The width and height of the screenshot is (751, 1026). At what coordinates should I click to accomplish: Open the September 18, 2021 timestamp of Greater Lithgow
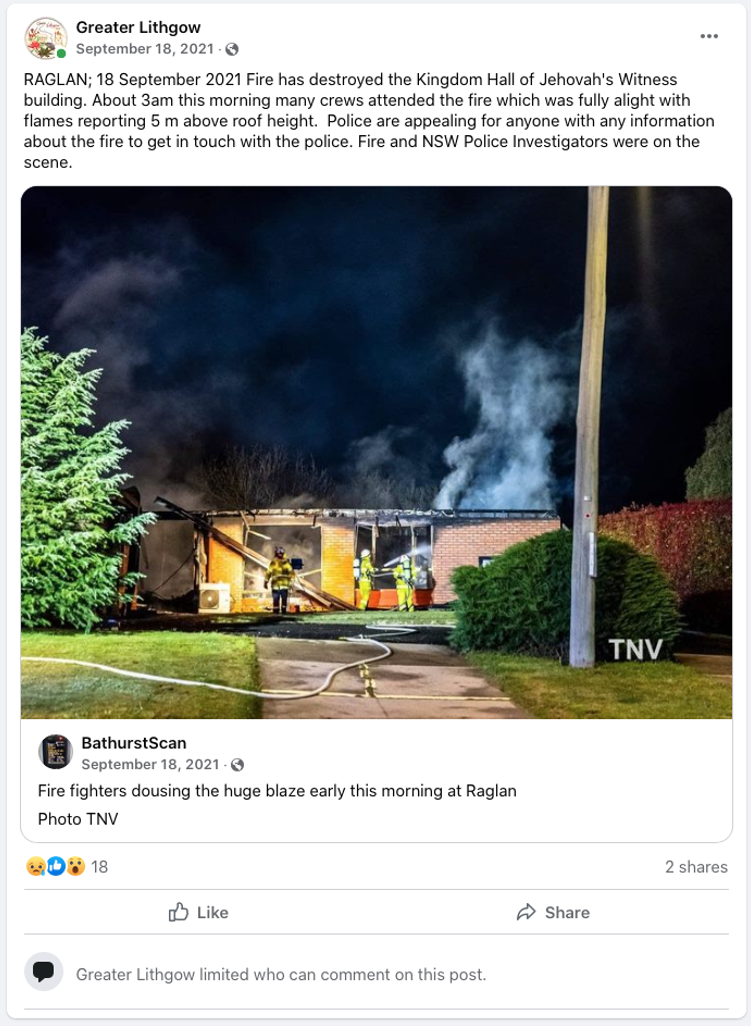(x=145, y=49)
